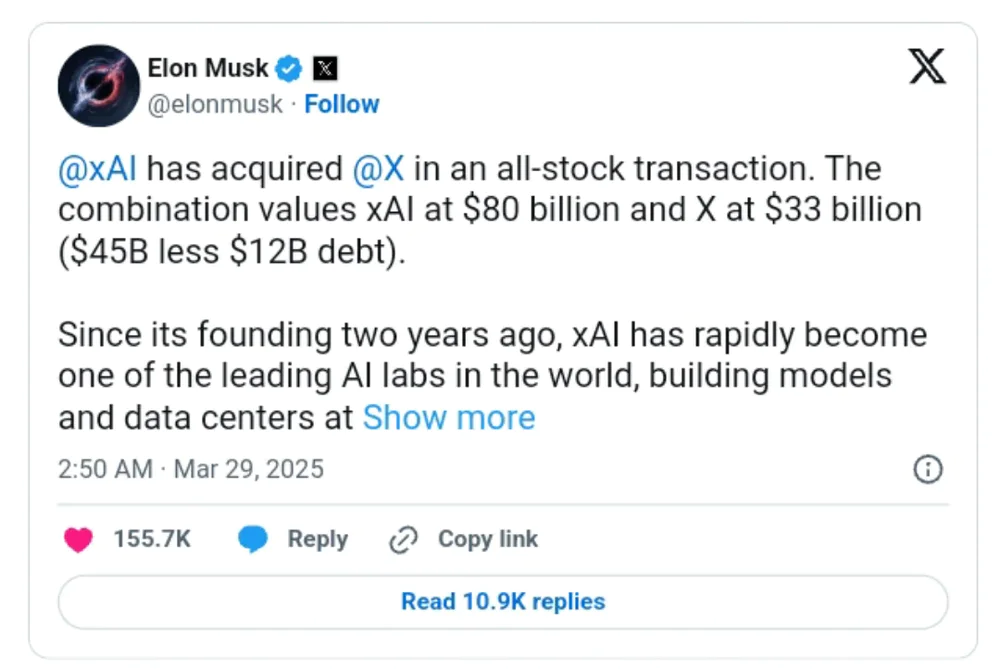Expand the post with Show more
The height and width of the screenshot is (669, 1000).
click(448, 417)
